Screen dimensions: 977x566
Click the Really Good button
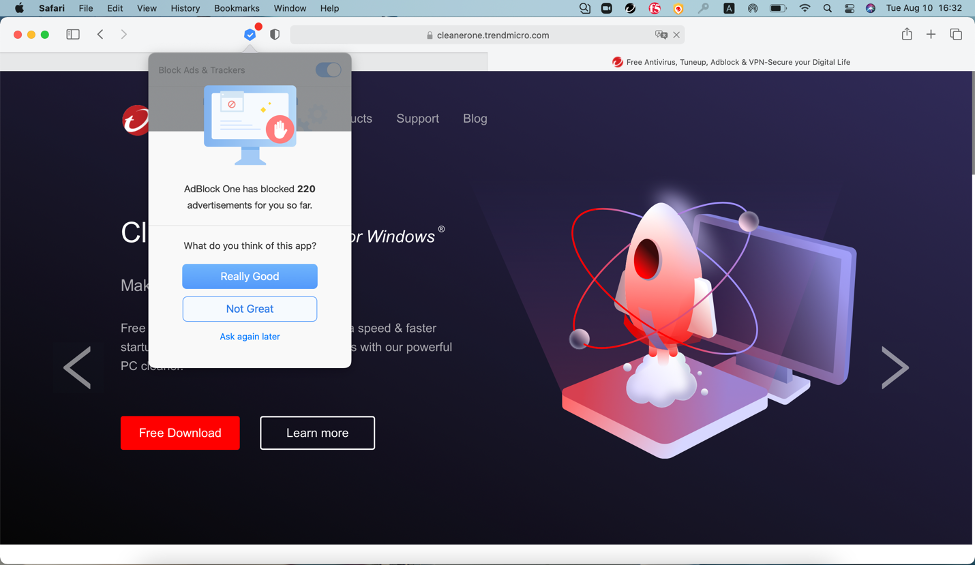pos(250,277)
